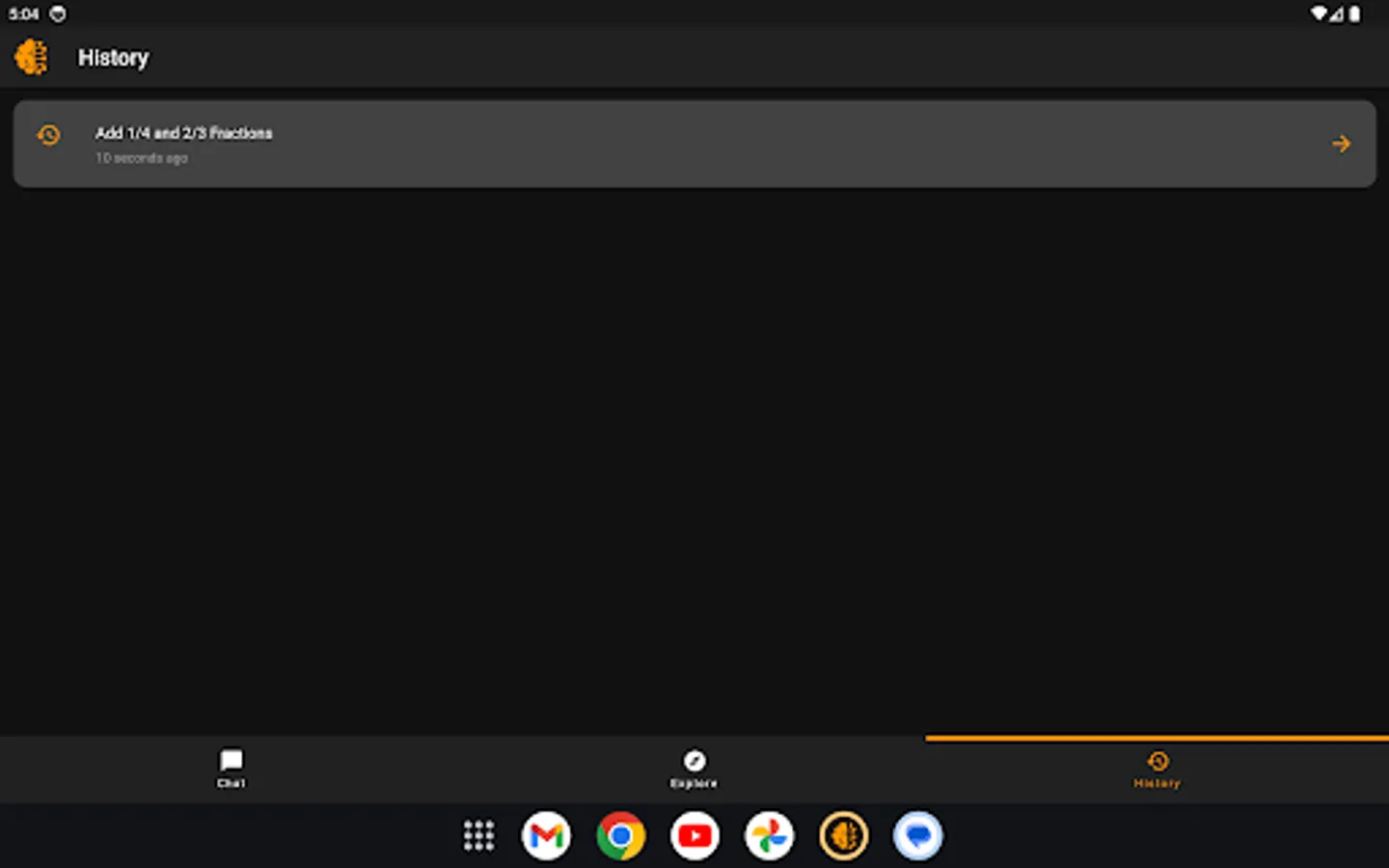Launch YouTube from the dock

coord(694,835)
